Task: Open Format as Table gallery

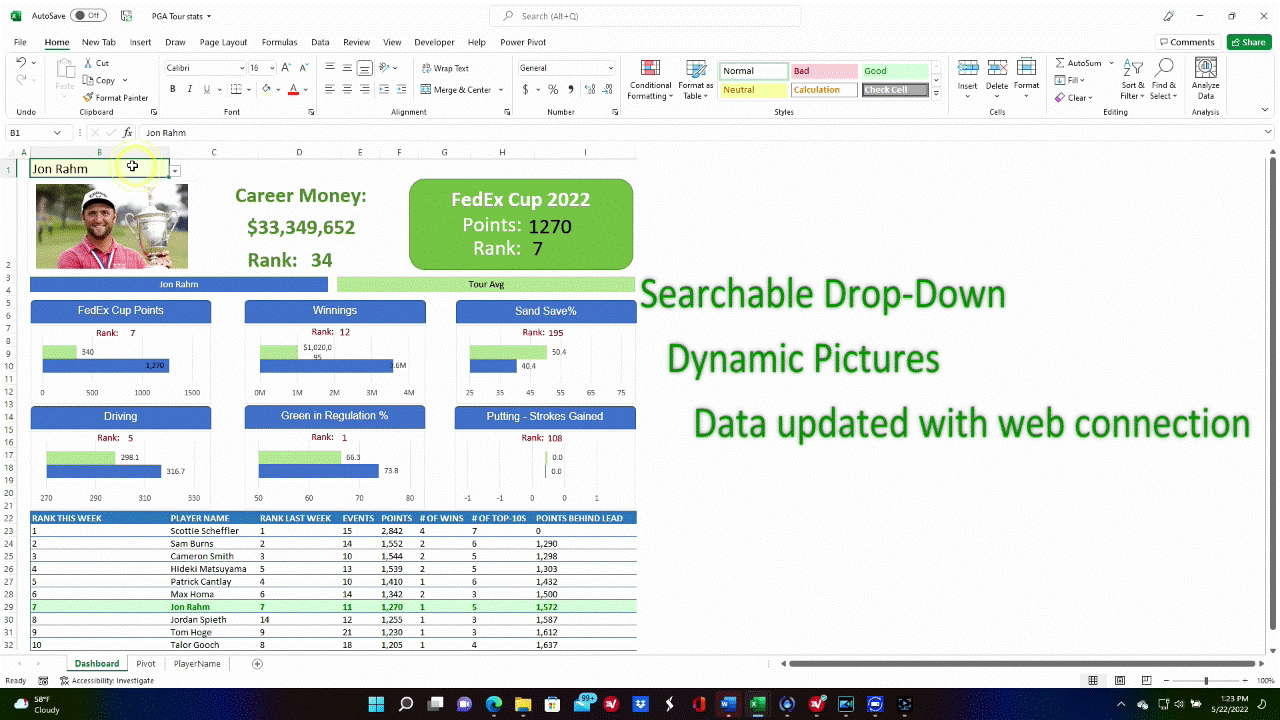Action: point(696,80)
